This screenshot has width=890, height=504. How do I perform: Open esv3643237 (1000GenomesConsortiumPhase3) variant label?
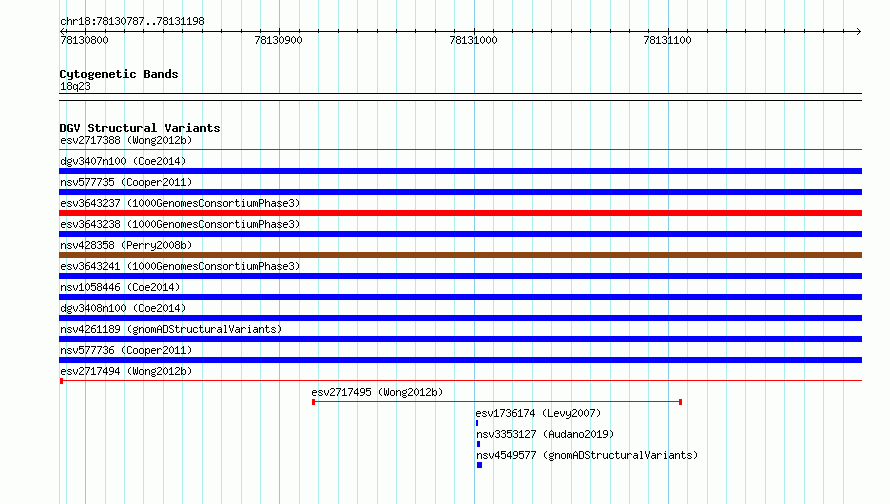(180, 203)
